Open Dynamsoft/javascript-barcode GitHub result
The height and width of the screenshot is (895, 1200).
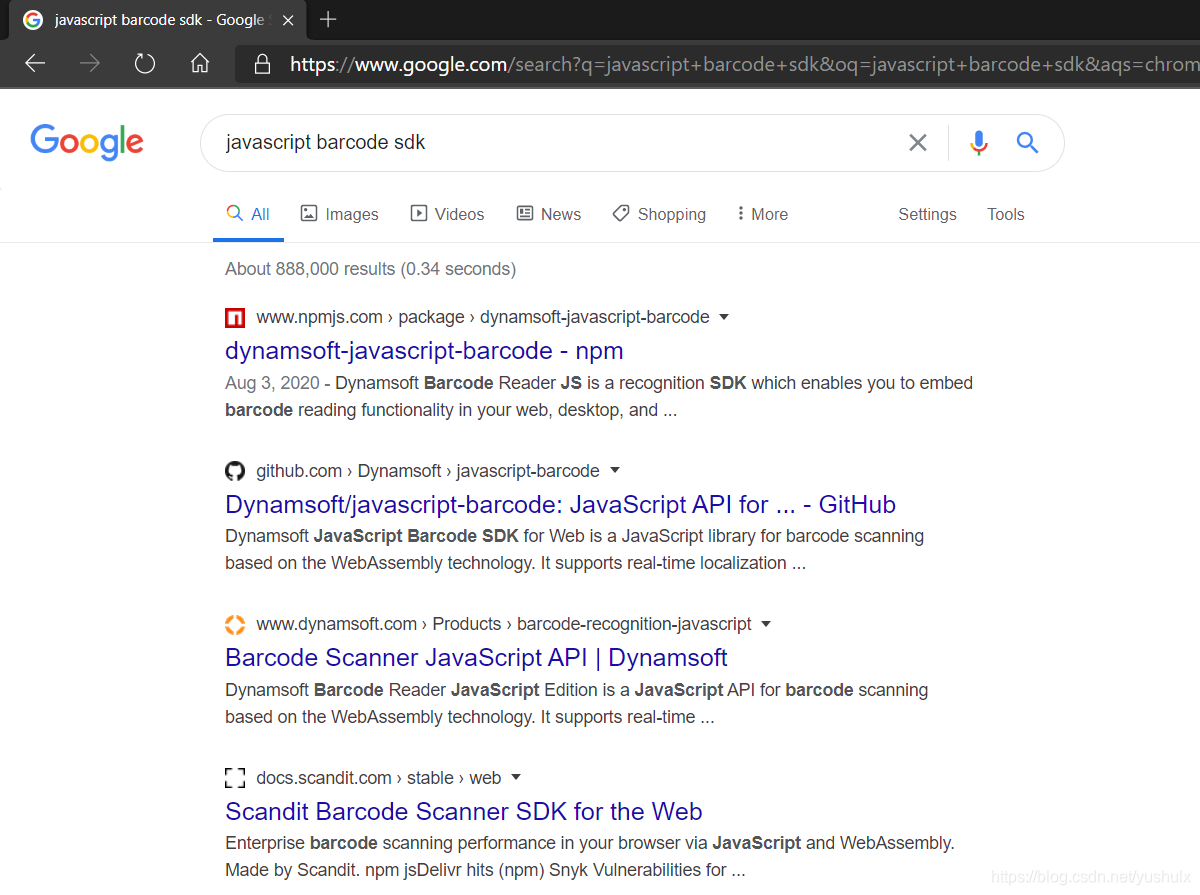click(560, 504)
